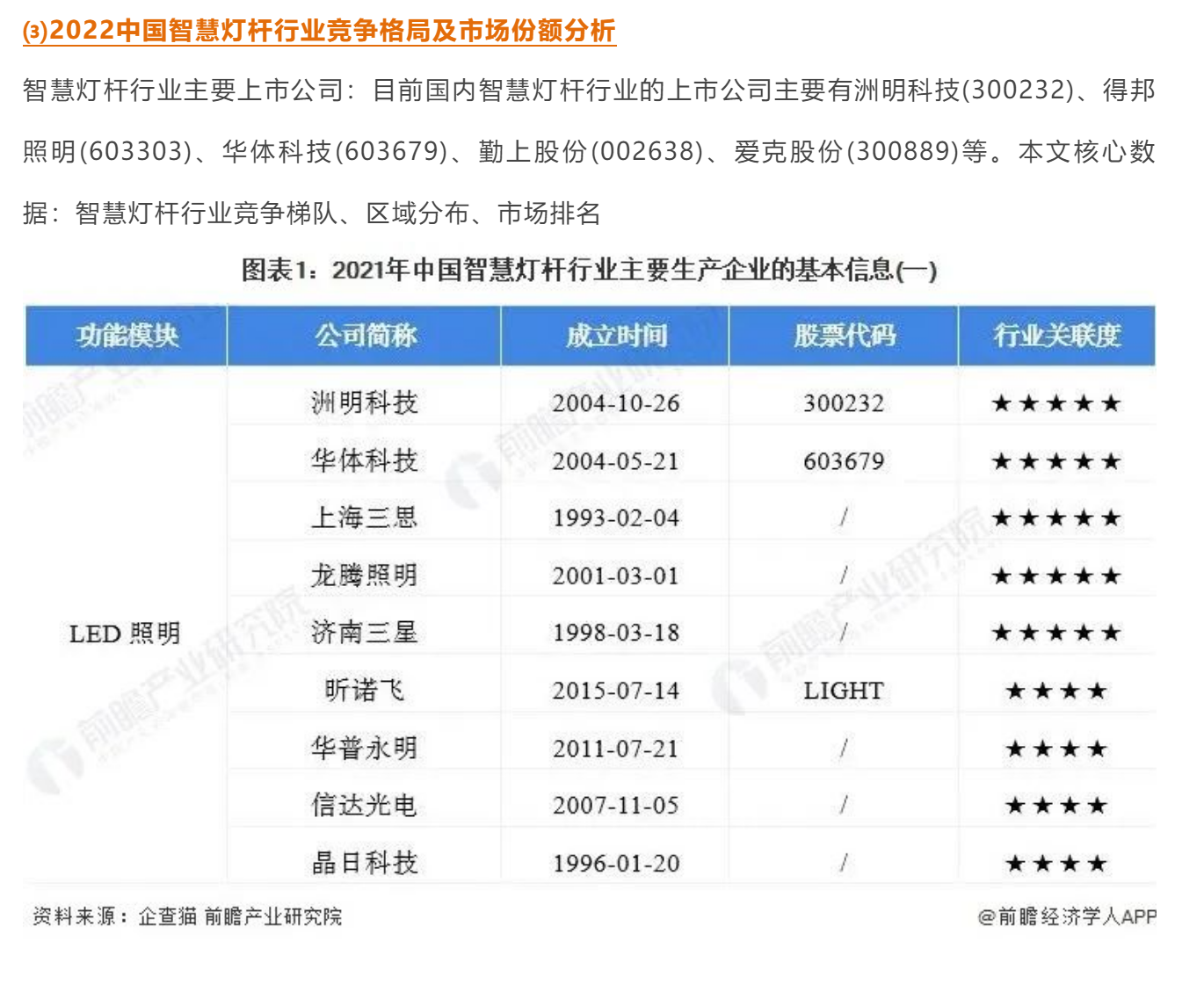Click the 华体科技 company name cell
The image size is (1204, 999).
click(x=365, y=460)
